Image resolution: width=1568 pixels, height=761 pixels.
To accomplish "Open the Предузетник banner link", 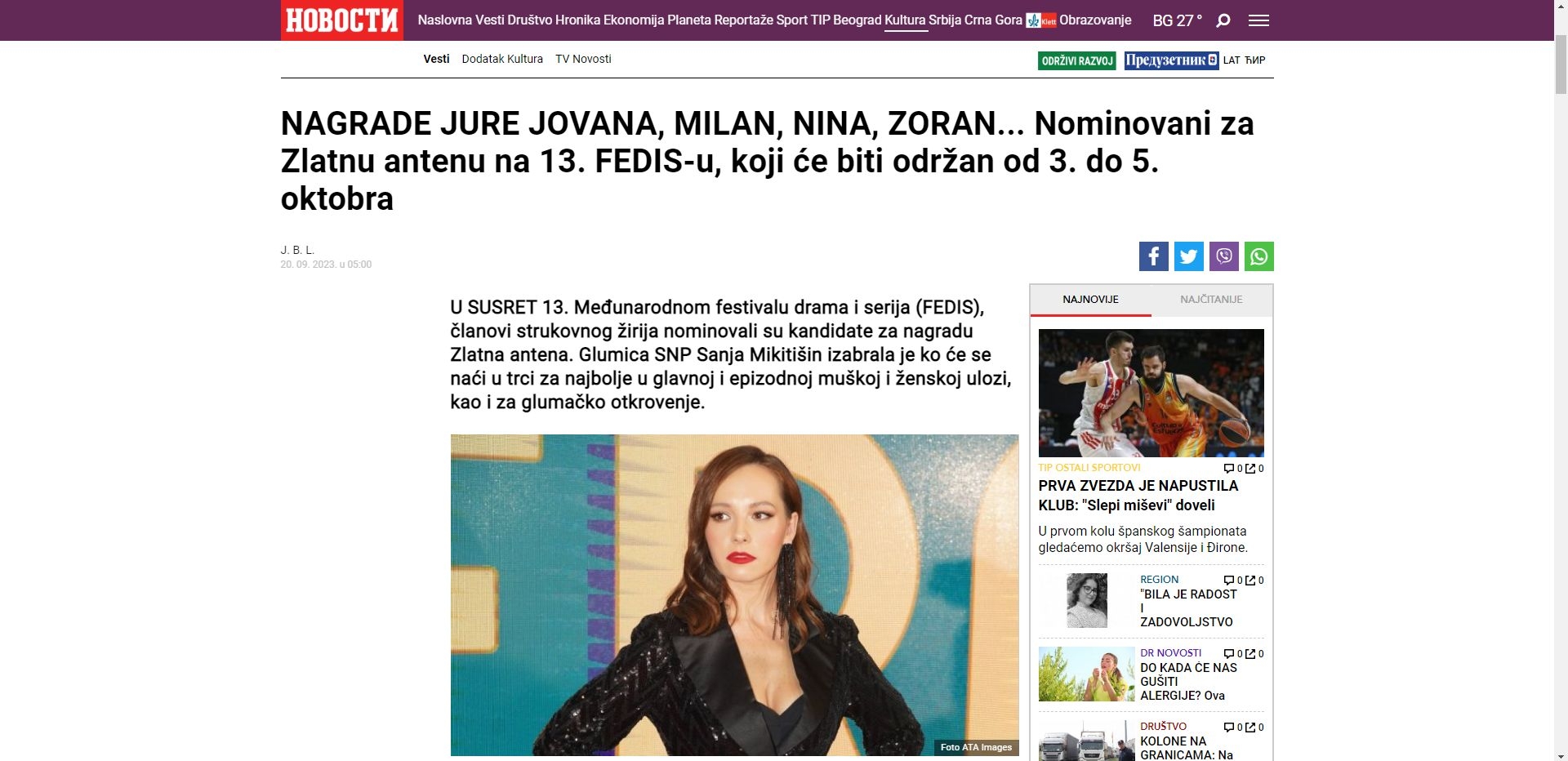I will click(x=1171, y=60).
